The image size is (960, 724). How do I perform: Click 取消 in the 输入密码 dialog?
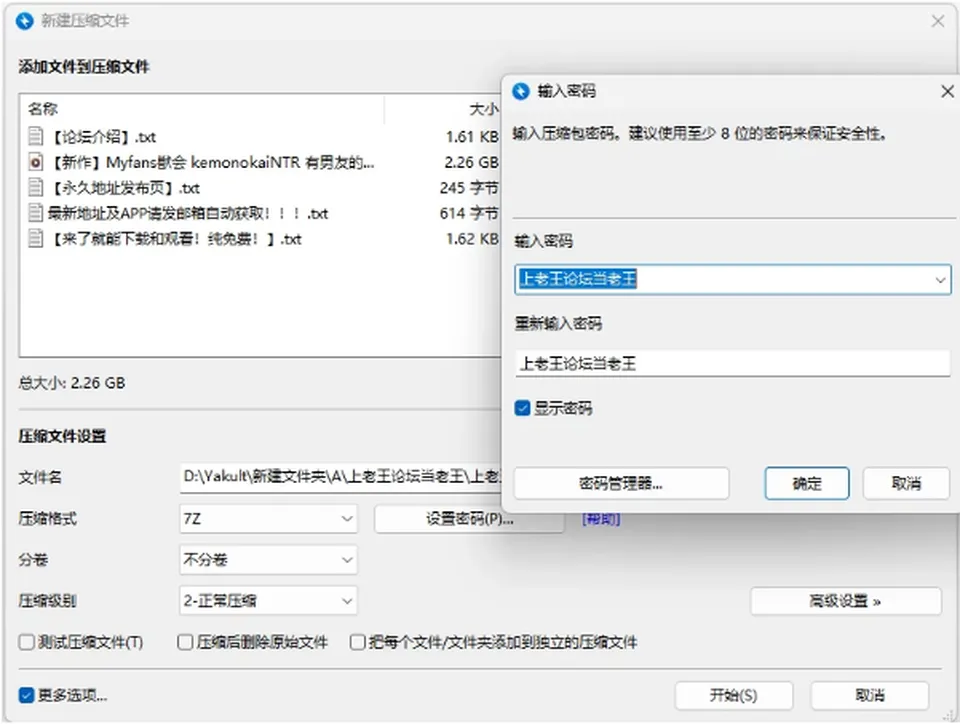906,483
